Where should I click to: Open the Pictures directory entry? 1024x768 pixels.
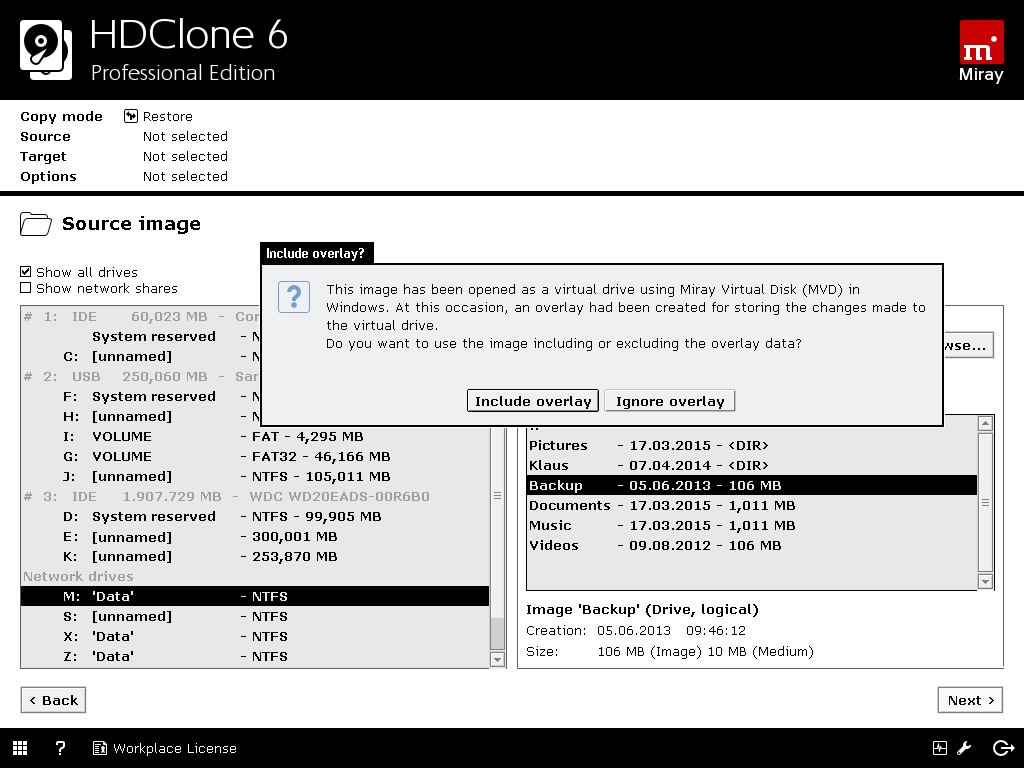[752, 445]
